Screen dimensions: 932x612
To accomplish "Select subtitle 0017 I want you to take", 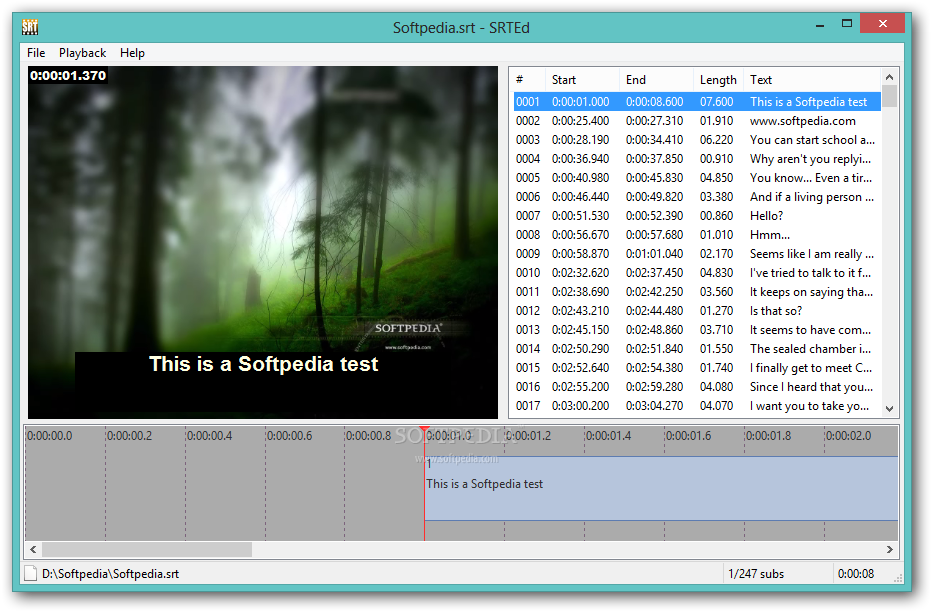I will click(697, 406).
